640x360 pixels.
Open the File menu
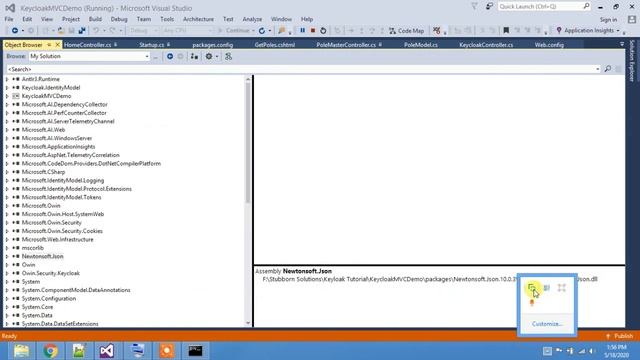tap(9, 19)
